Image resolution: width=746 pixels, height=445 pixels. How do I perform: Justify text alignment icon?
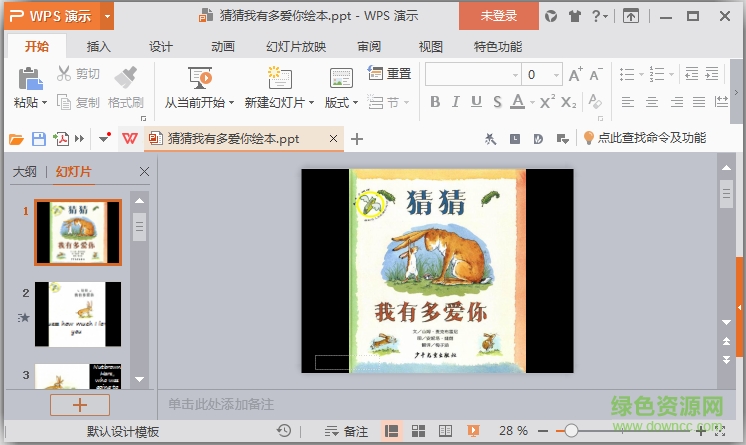699,102
